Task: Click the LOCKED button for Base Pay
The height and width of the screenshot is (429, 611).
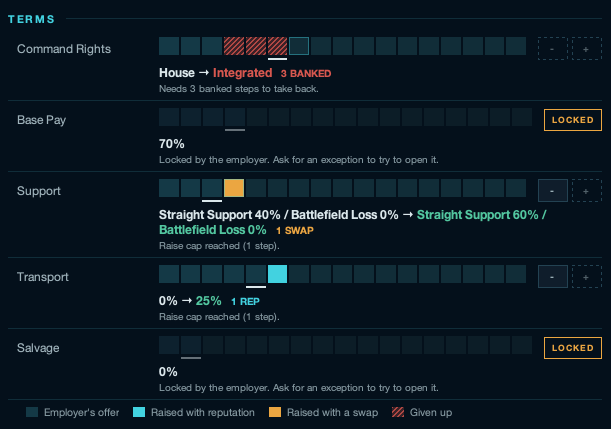Action: (x=573, y=120)
